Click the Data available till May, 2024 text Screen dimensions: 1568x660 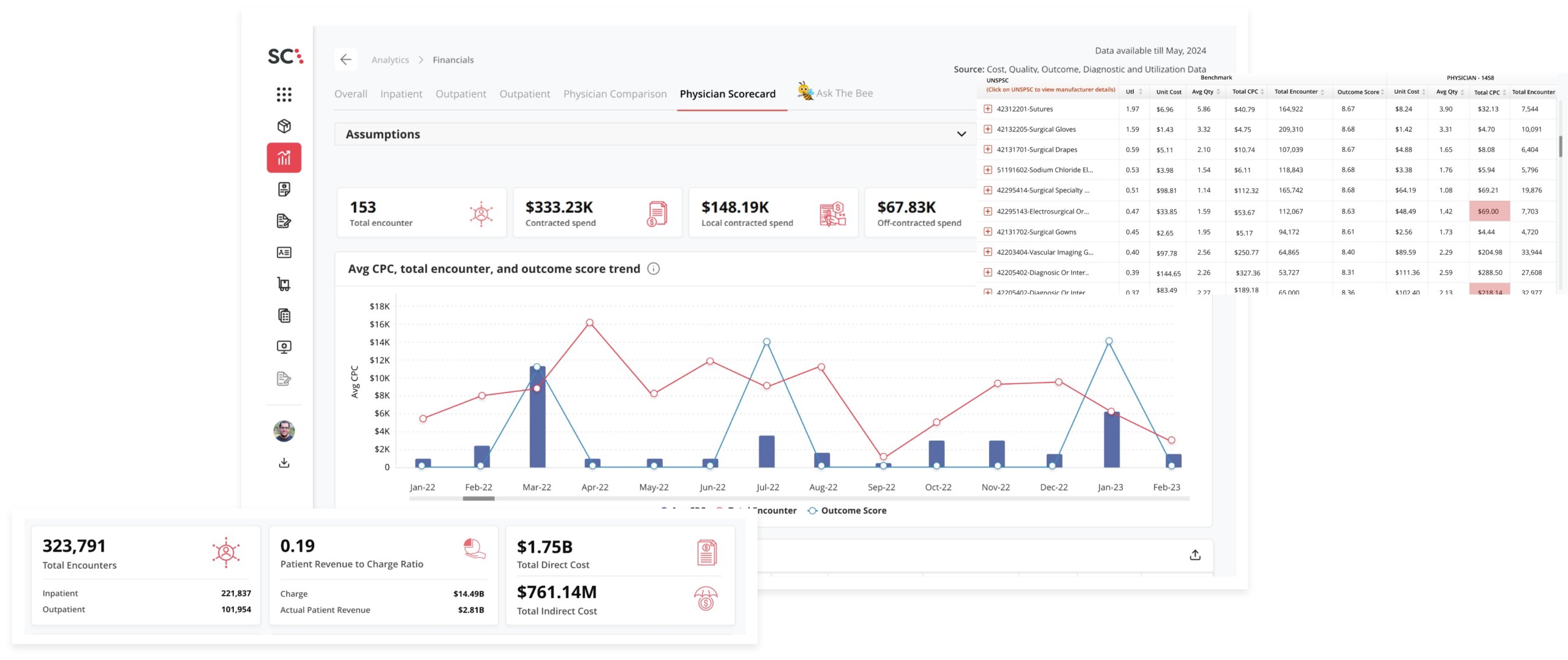coord(1150,51)
